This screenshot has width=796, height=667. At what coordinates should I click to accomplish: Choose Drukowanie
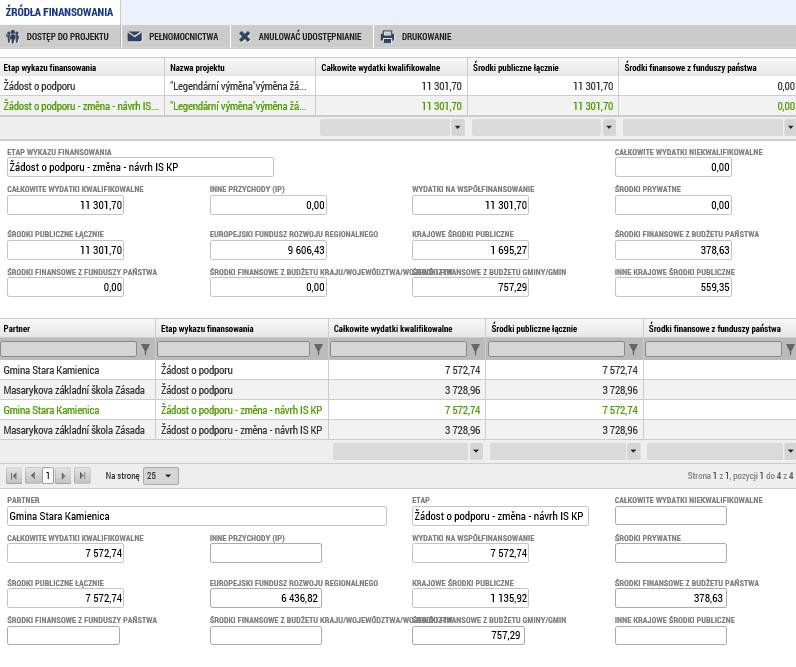(x=417, y=37)
